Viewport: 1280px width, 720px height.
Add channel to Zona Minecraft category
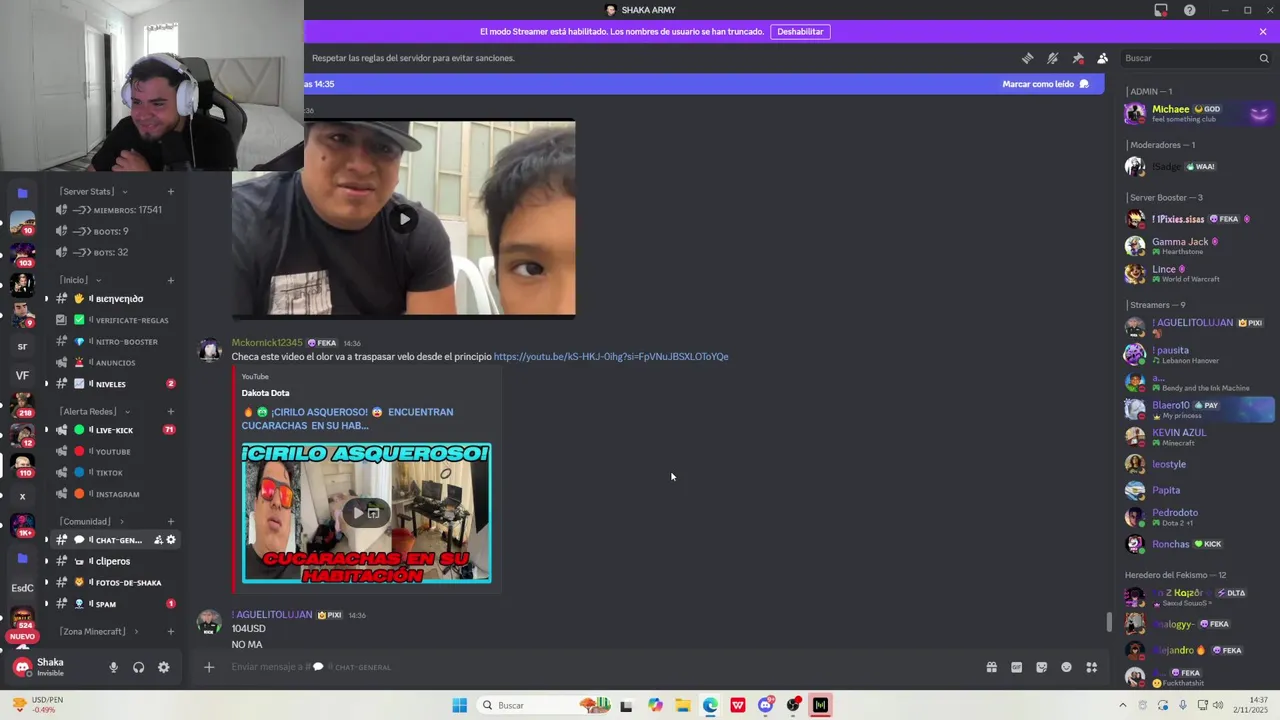click(x=171, y=631)
